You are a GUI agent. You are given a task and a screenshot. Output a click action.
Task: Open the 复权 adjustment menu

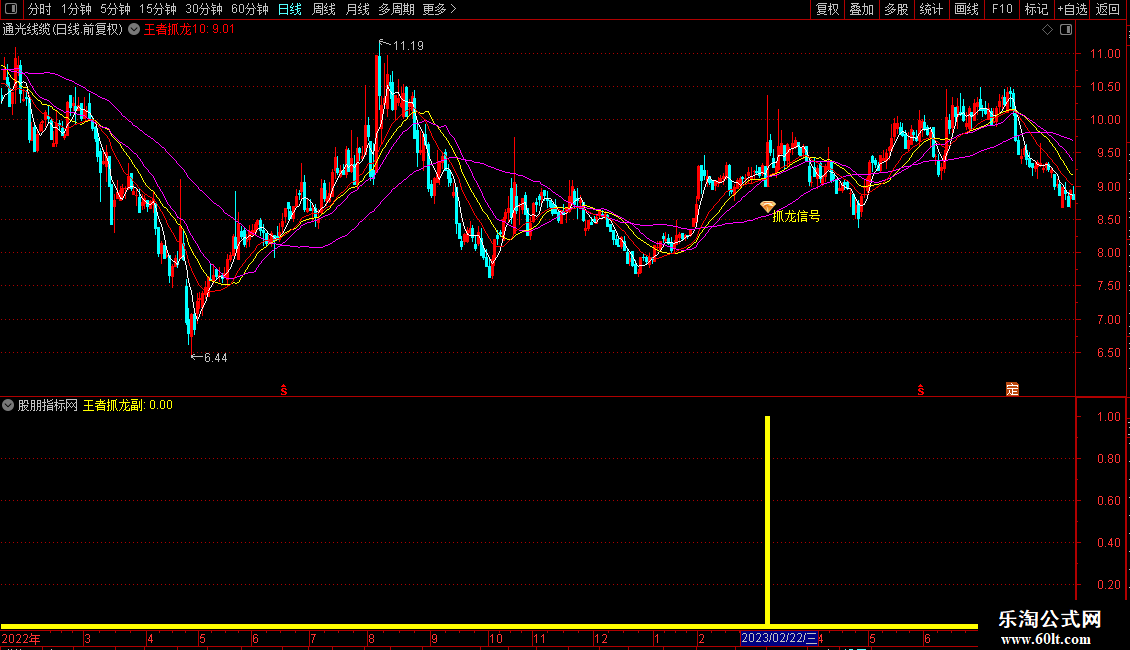(x=827, y=9)
